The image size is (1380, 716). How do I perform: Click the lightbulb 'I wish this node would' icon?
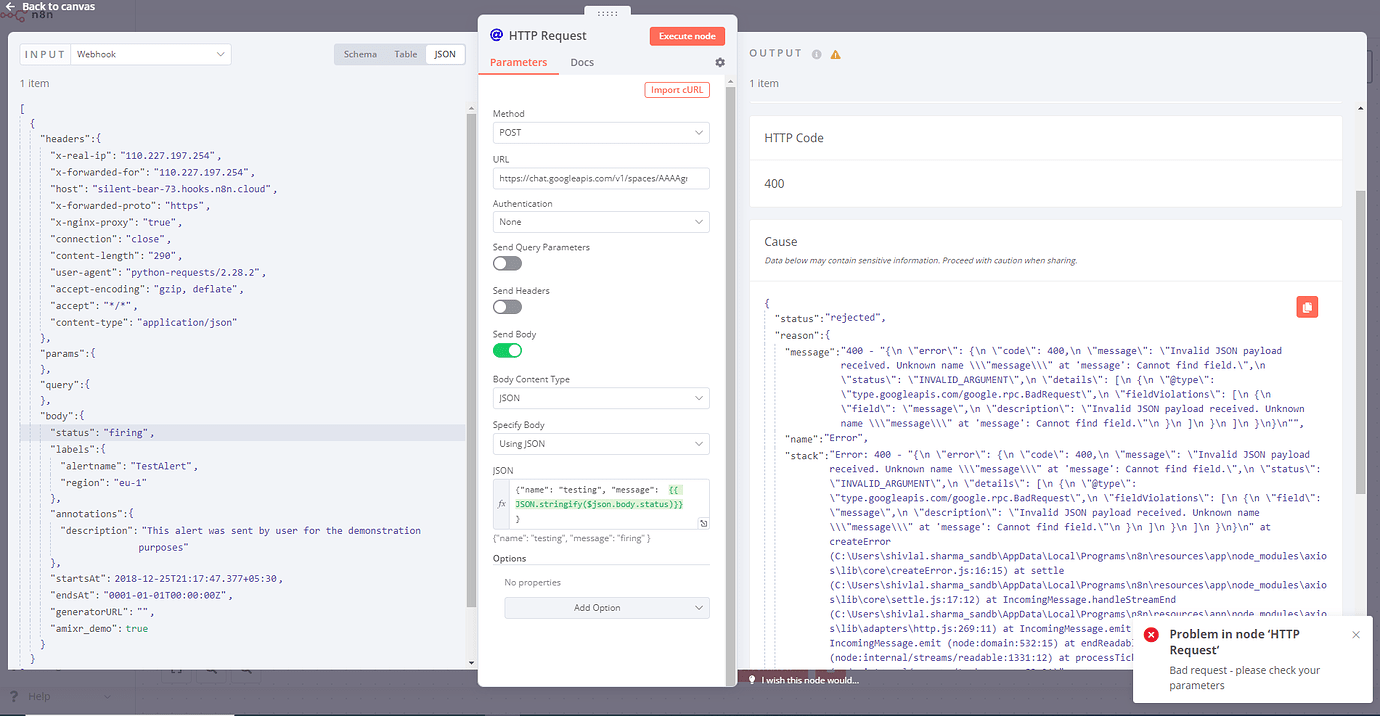coord(752,680)
